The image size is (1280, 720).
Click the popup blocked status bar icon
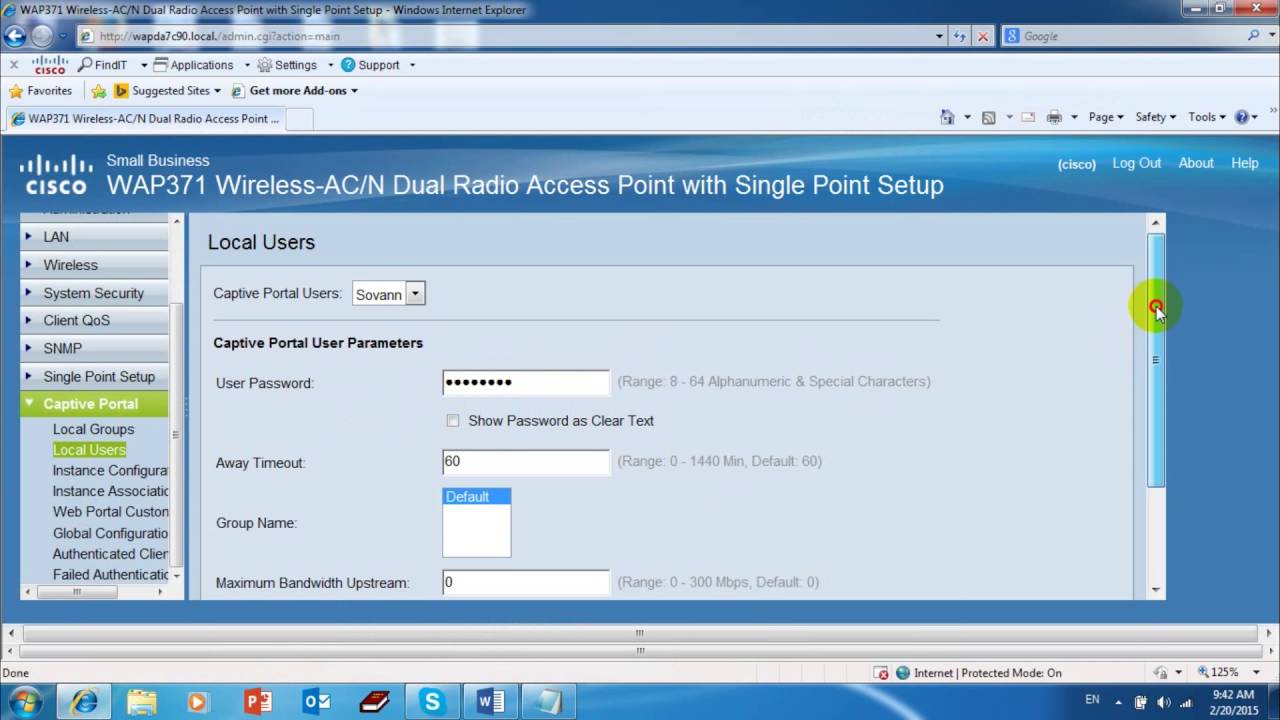click(x=880, y=673)
